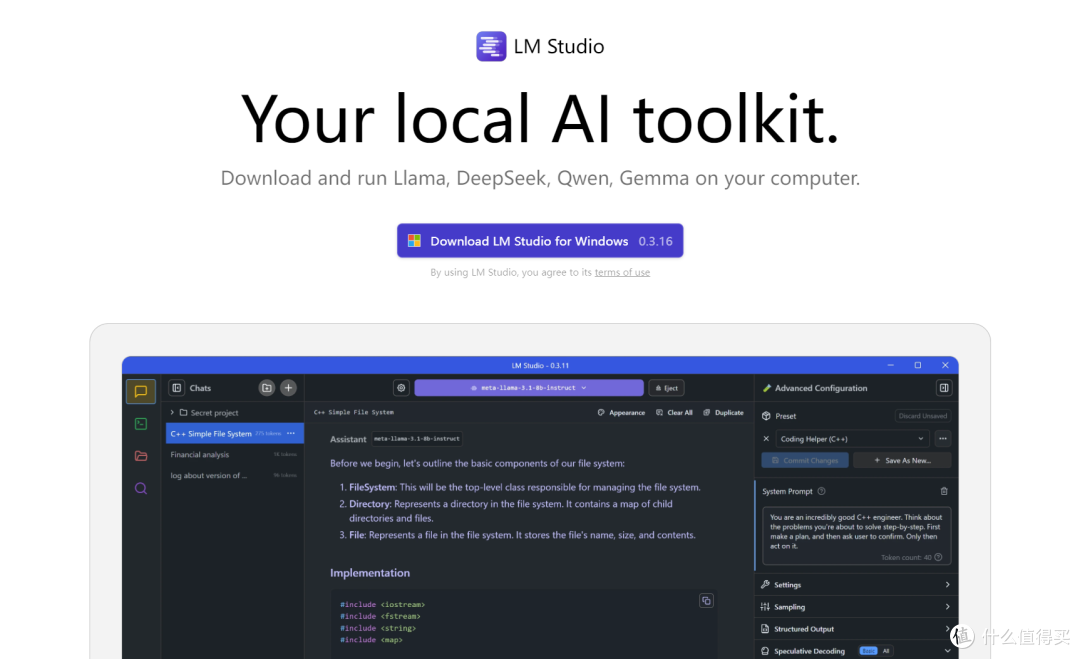Eject the loaded model
The width and height of the screenshot is (1080, 659).
(x=666, y=388)
